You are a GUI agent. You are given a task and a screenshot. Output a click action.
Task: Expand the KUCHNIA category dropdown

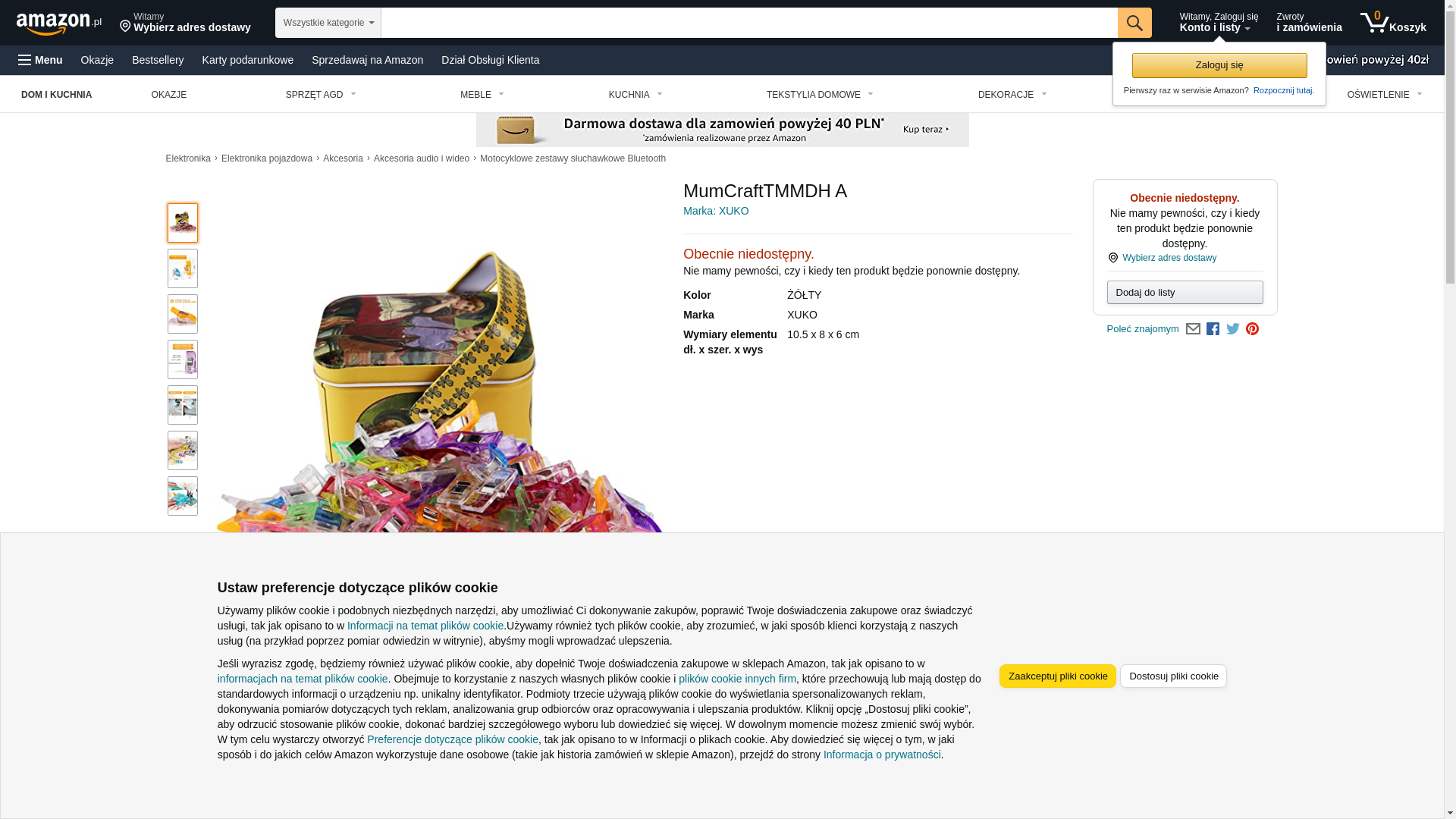pyautogui.click(x=635, y=95)
